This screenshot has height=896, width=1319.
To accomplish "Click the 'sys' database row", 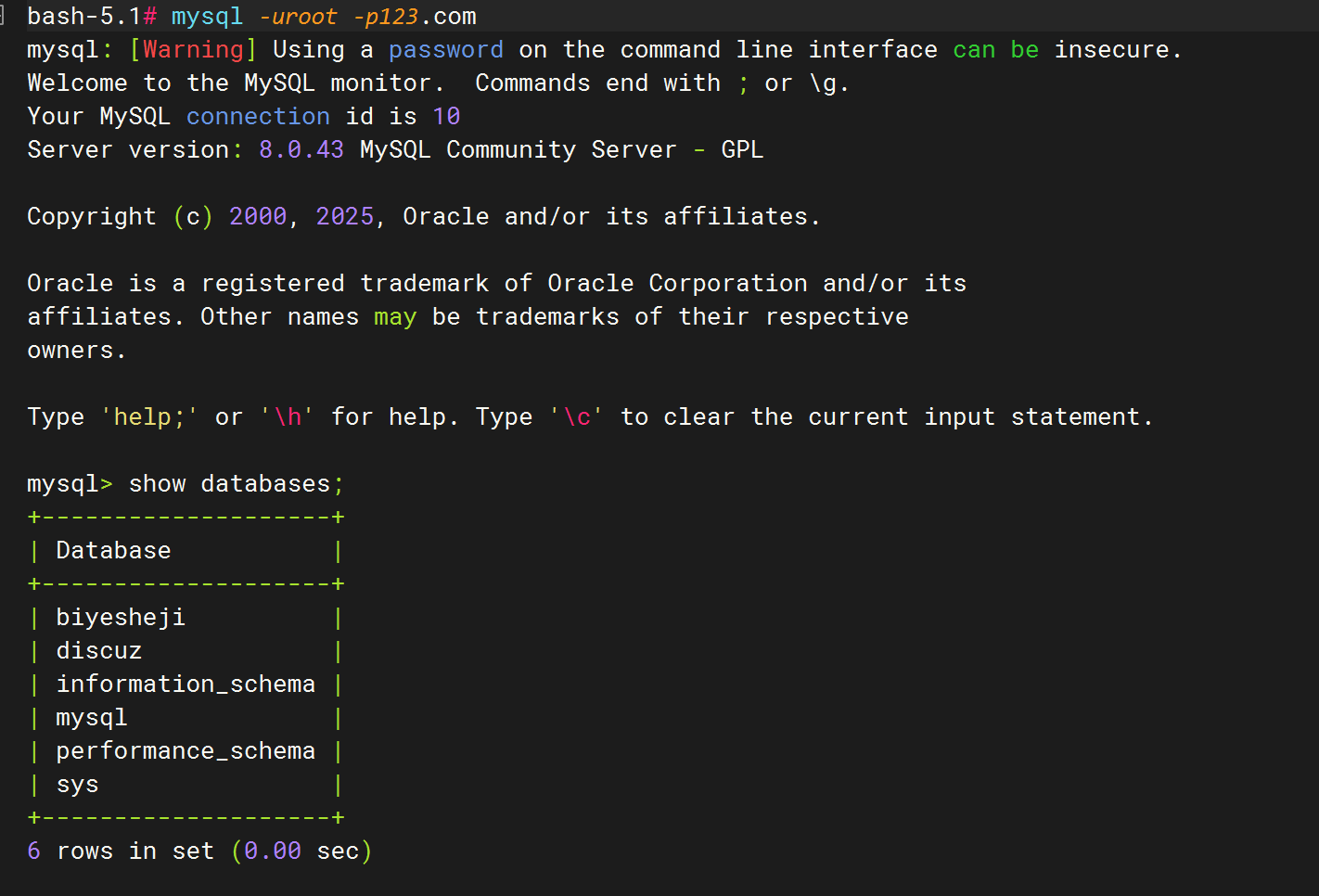I will click(186, 785).
